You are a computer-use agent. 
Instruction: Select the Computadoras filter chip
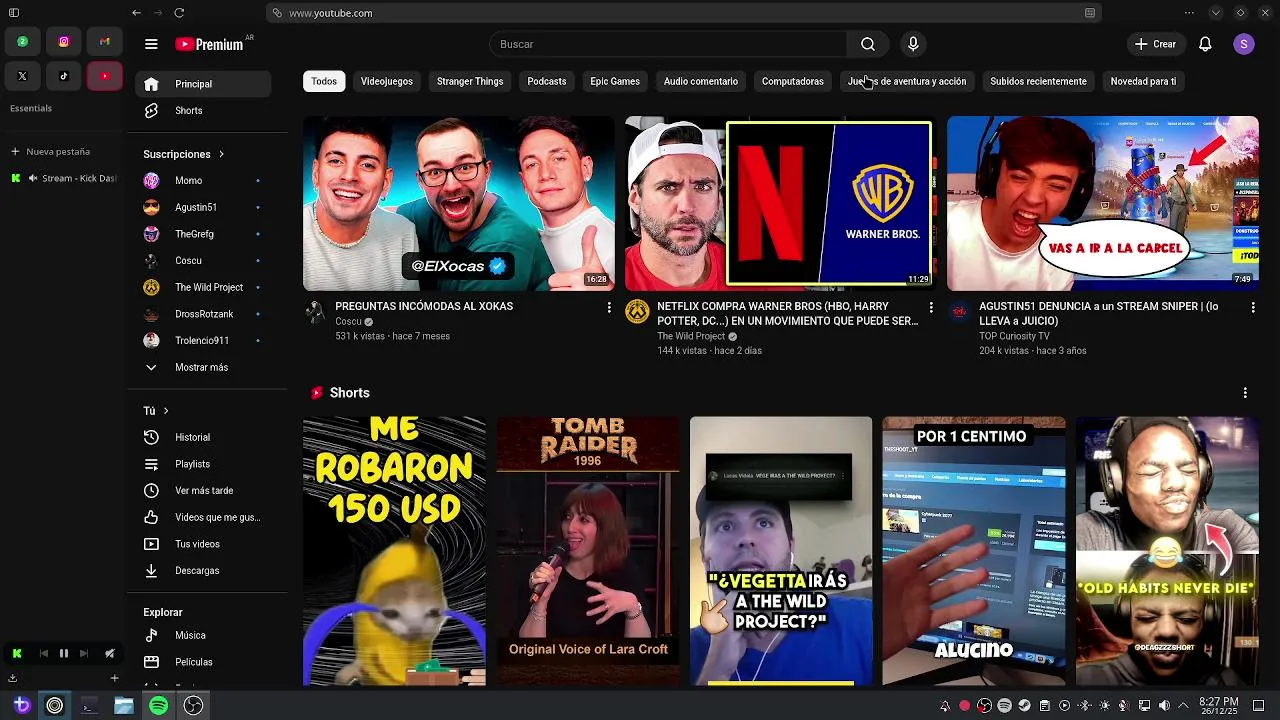[793, 81]
